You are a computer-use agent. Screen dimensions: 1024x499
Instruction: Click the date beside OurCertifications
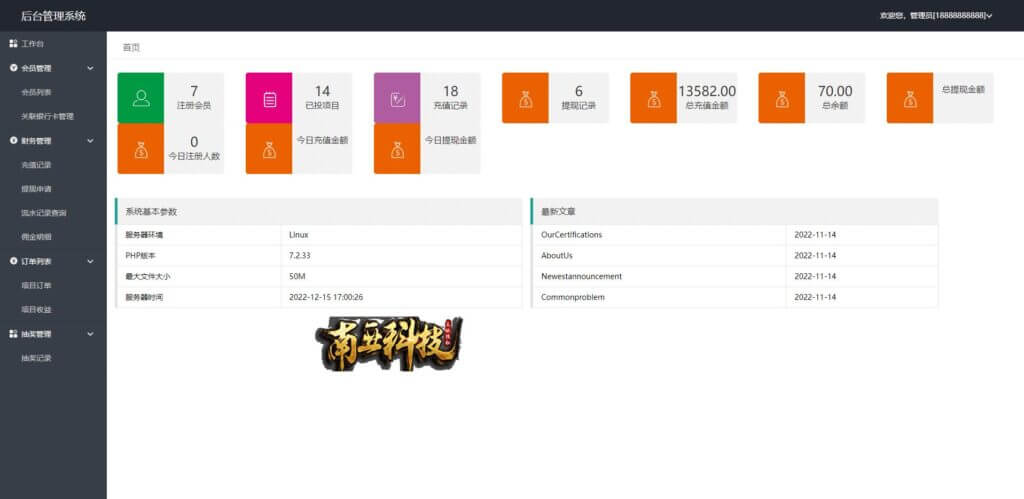point(815,234)
